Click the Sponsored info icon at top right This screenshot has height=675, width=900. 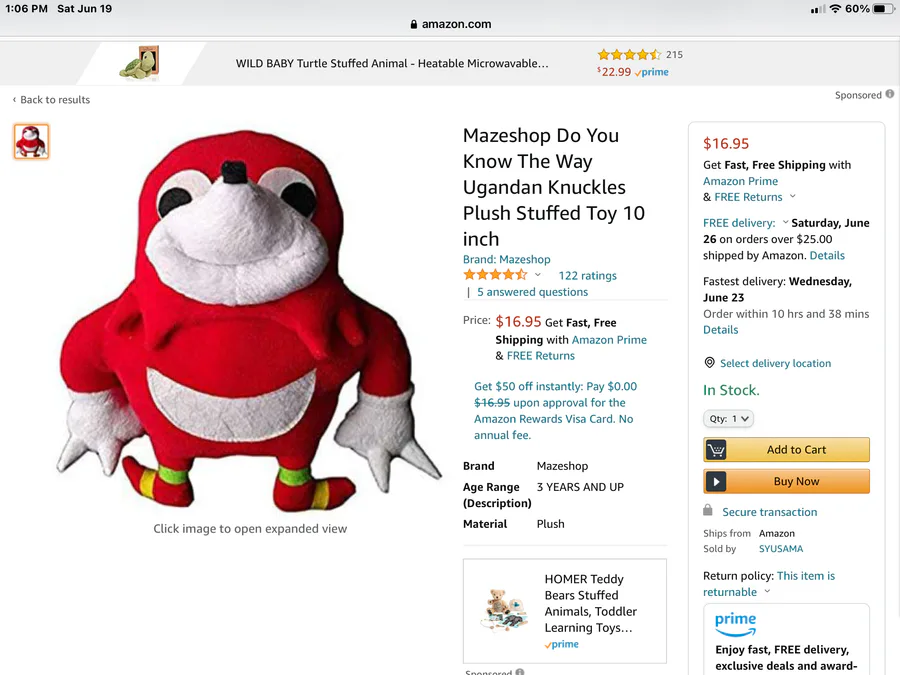[x=889, y=95]
